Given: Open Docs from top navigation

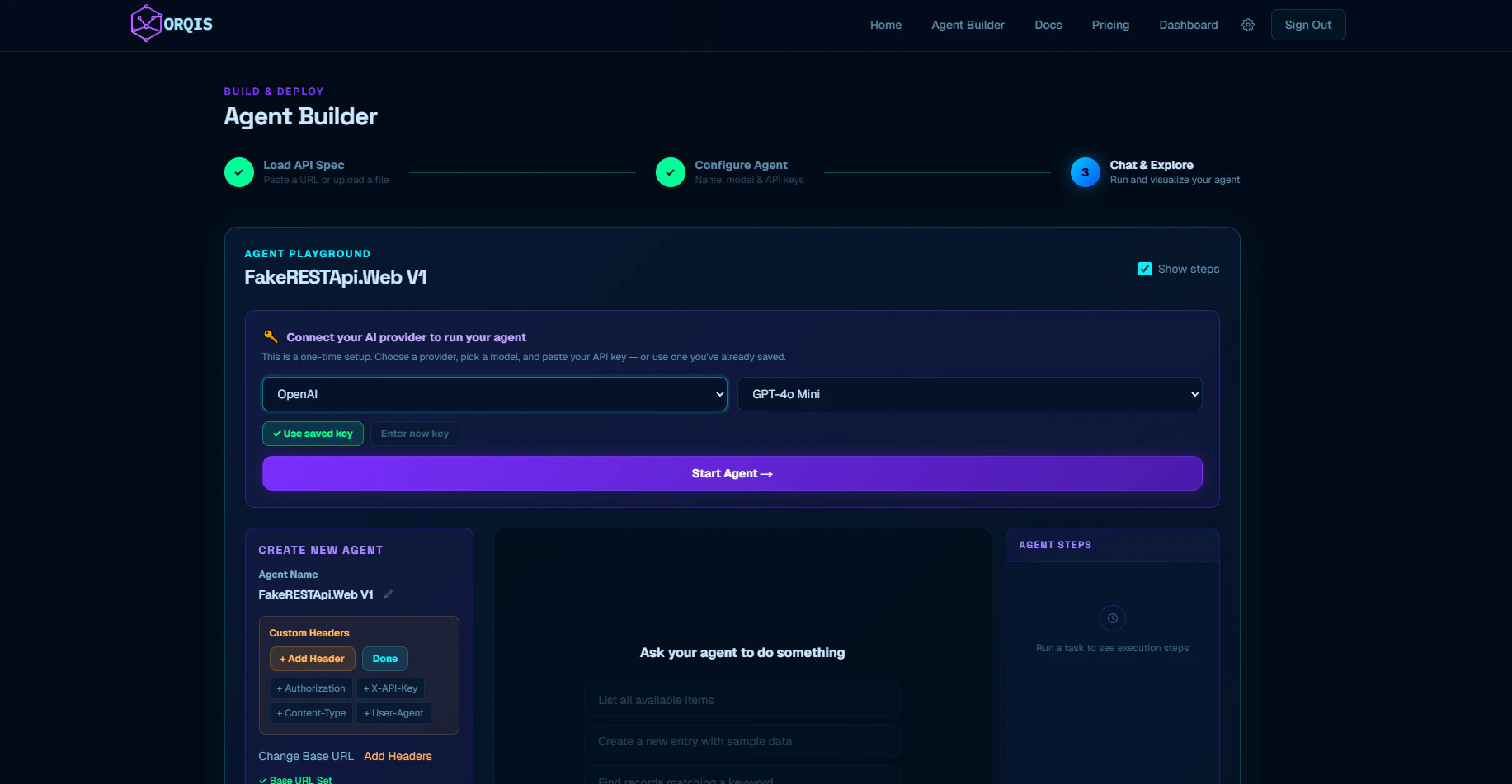Looking at the screenshot, I should (1048, 25).
